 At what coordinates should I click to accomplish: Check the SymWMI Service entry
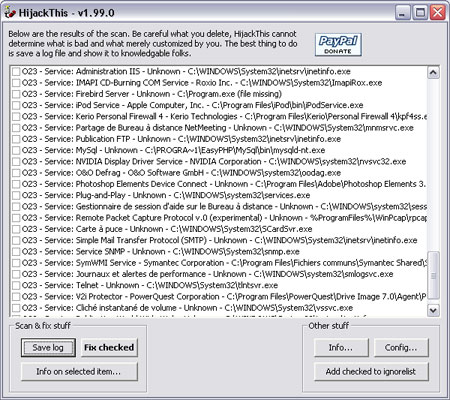click(x=16, y=263)
